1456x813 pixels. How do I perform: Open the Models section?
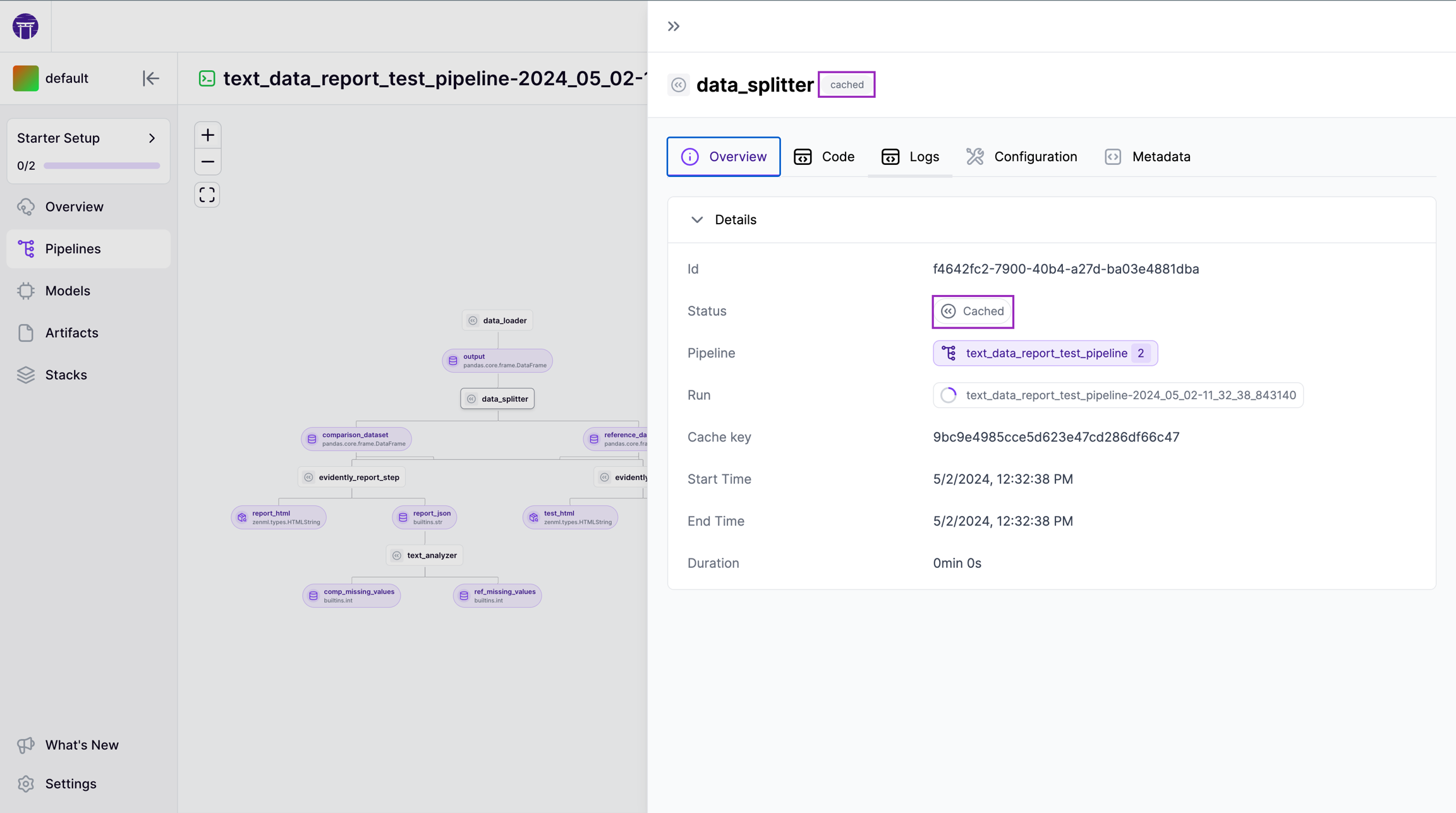click(68, 291)
